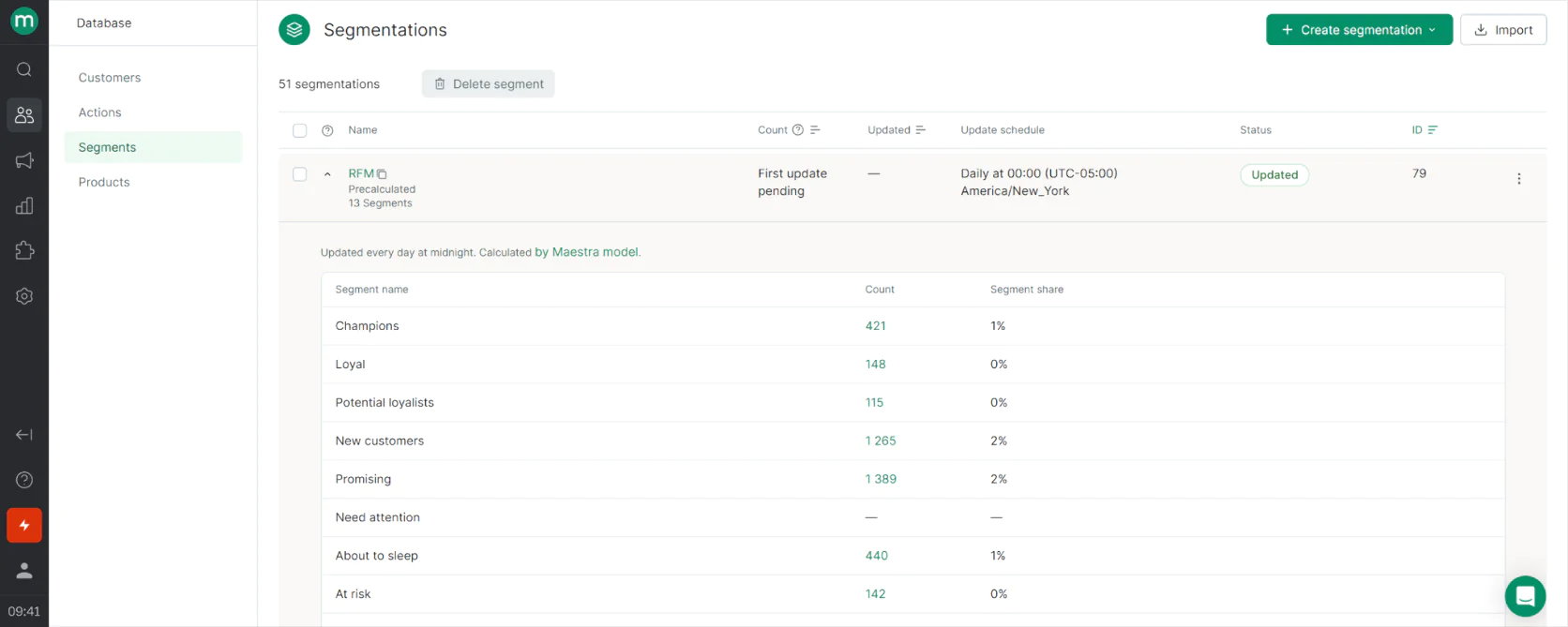This screenshot has width=1568, height=627.
Task: Open the Create segmentation dropdown
Action: [1358, 30]
